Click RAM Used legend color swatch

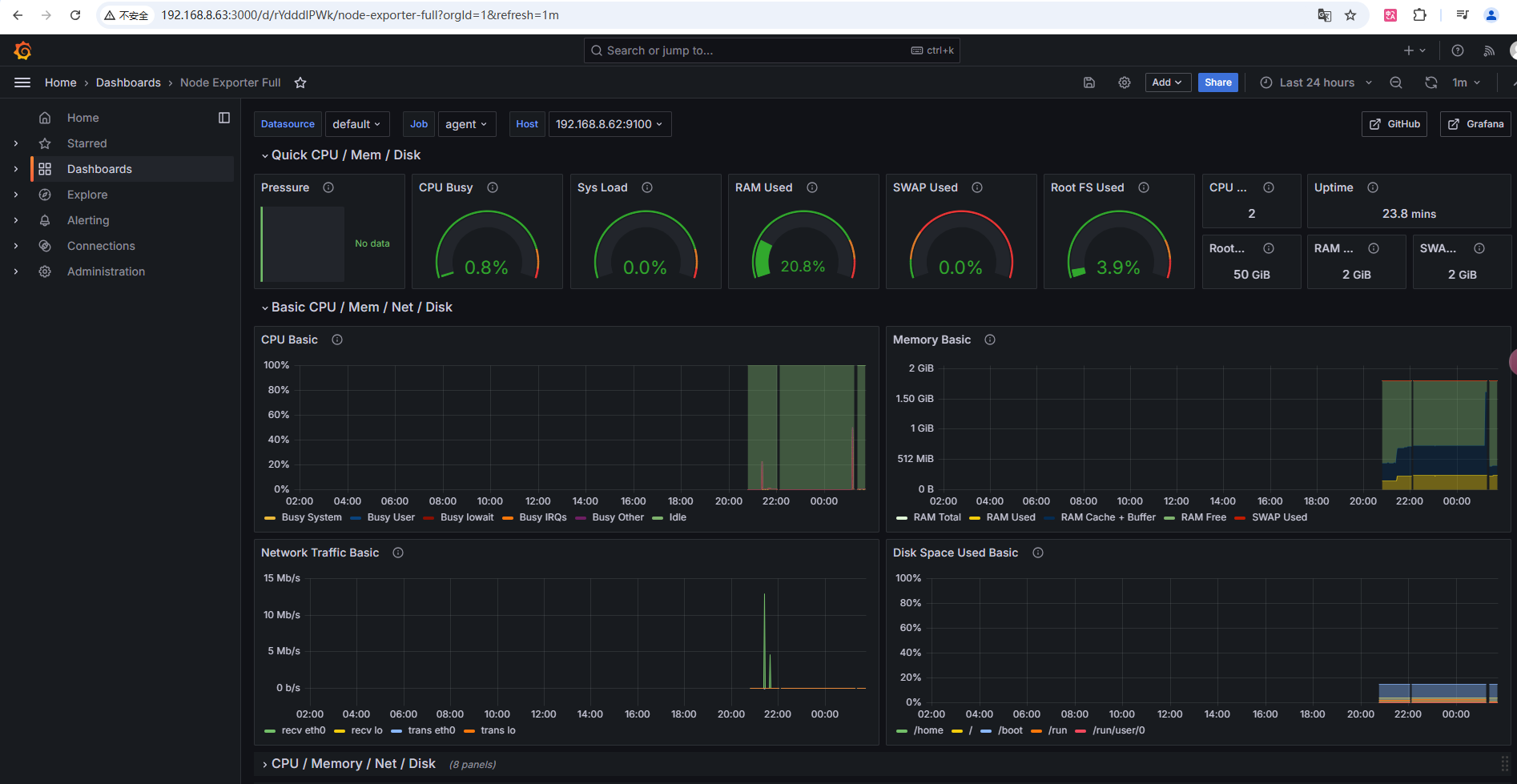tap(975, 518)
